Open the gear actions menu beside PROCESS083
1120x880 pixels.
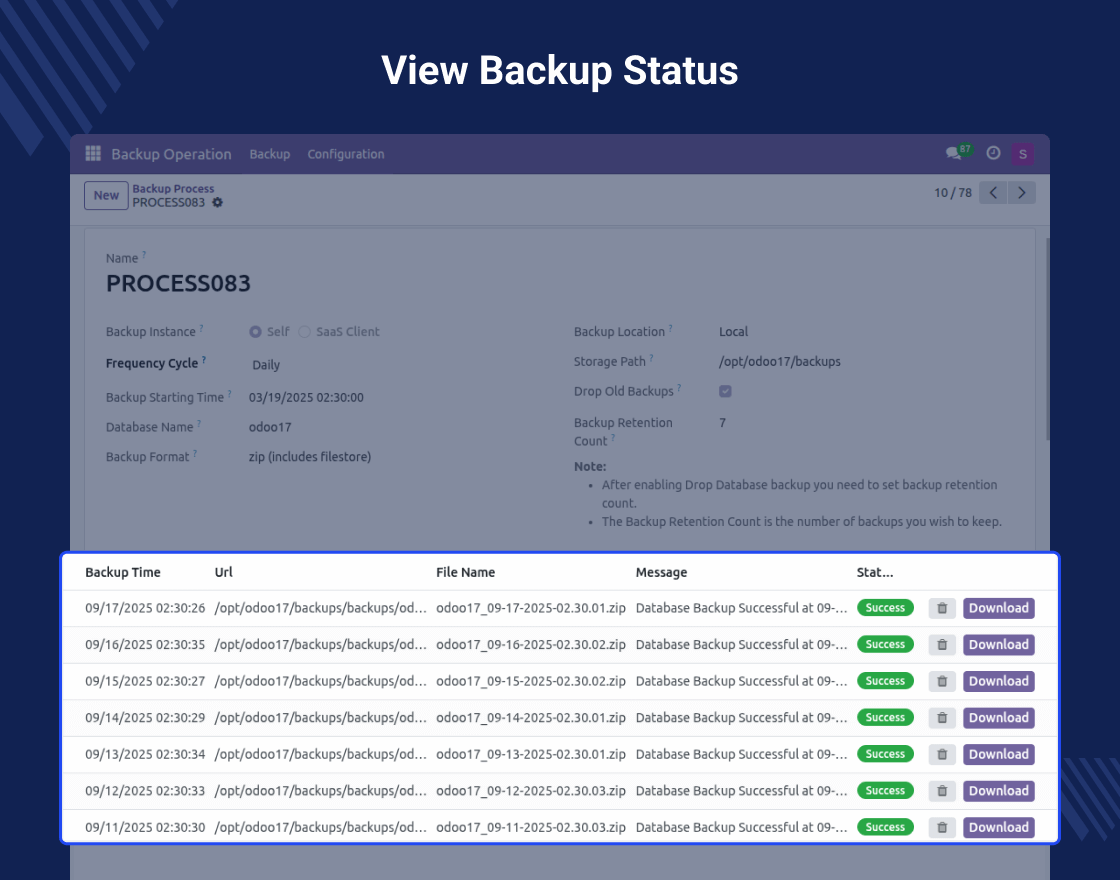point(217,203)
